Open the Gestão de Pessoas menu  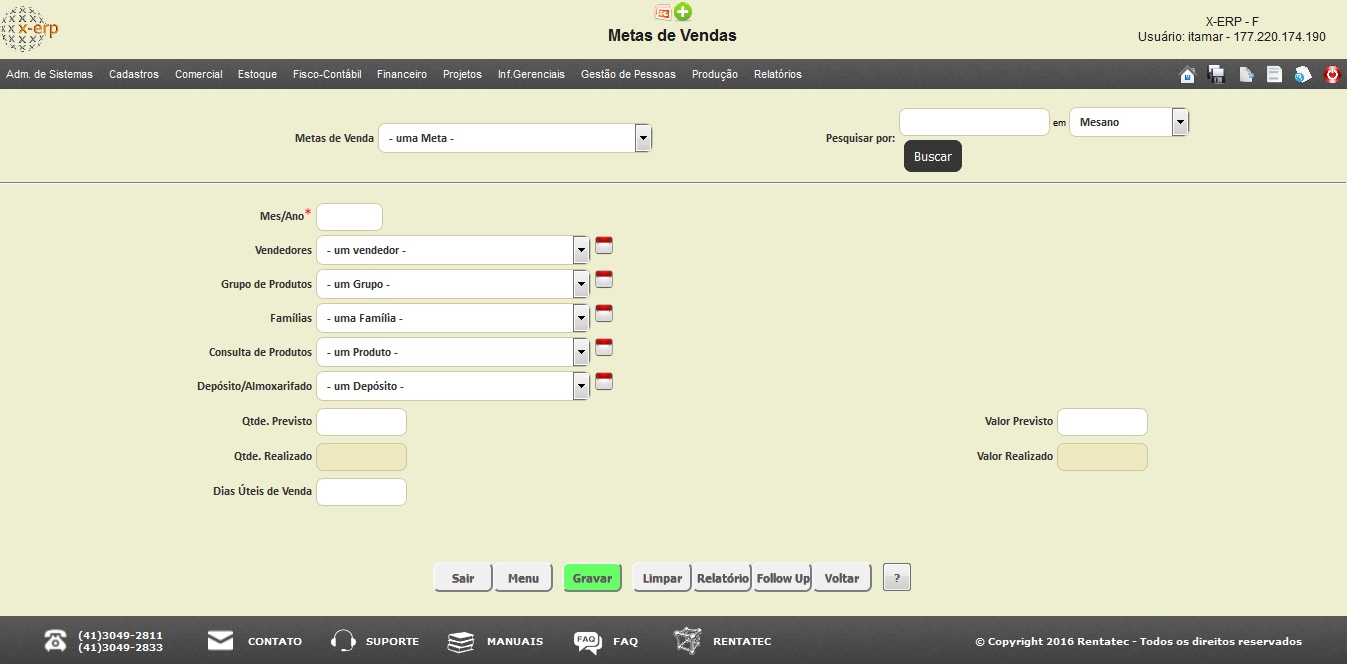[x=628, y=75]
